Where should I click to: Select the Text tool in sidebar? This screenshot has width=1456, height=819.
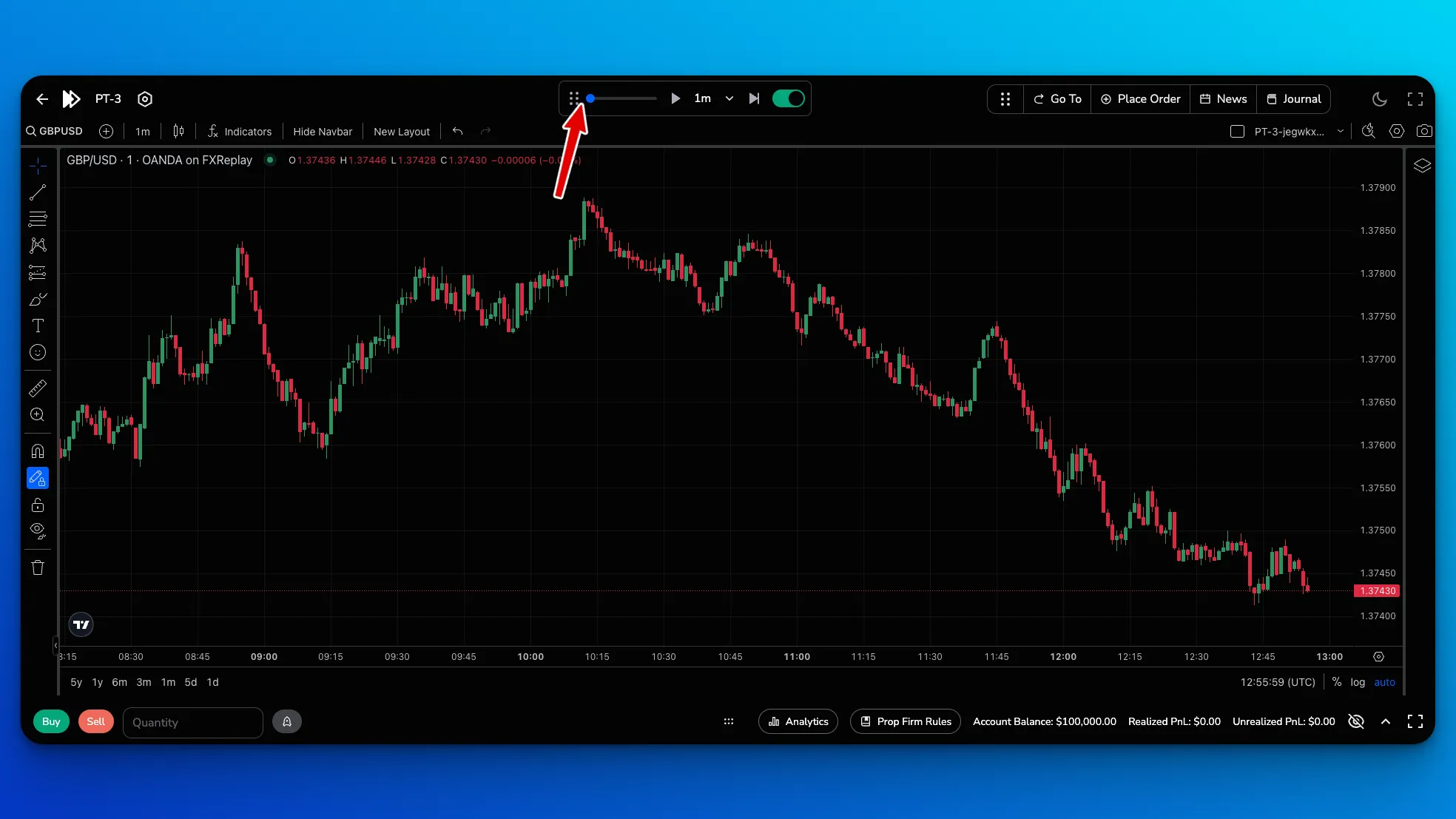[x=38, y=326]
